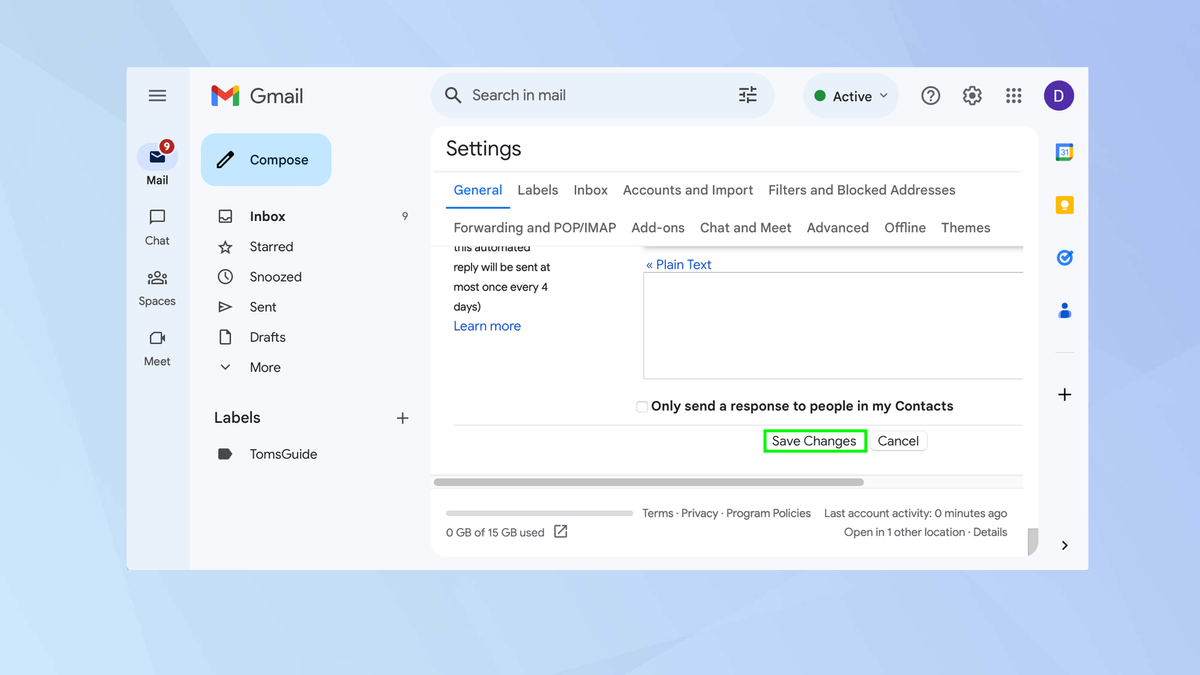The image size is (1200, 675).
Task: Open Spaces from the left sidebar
Action: pos(157,288)
